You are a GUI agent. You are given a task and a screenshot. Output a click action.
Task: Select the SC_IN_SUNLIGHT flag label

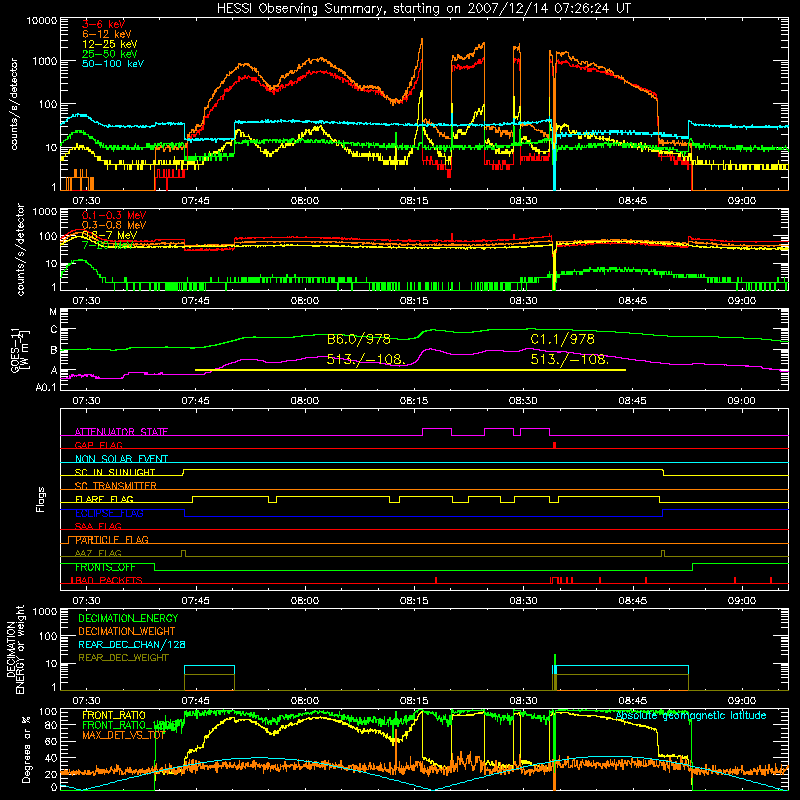pyautogui.click(x=115, y=472)
